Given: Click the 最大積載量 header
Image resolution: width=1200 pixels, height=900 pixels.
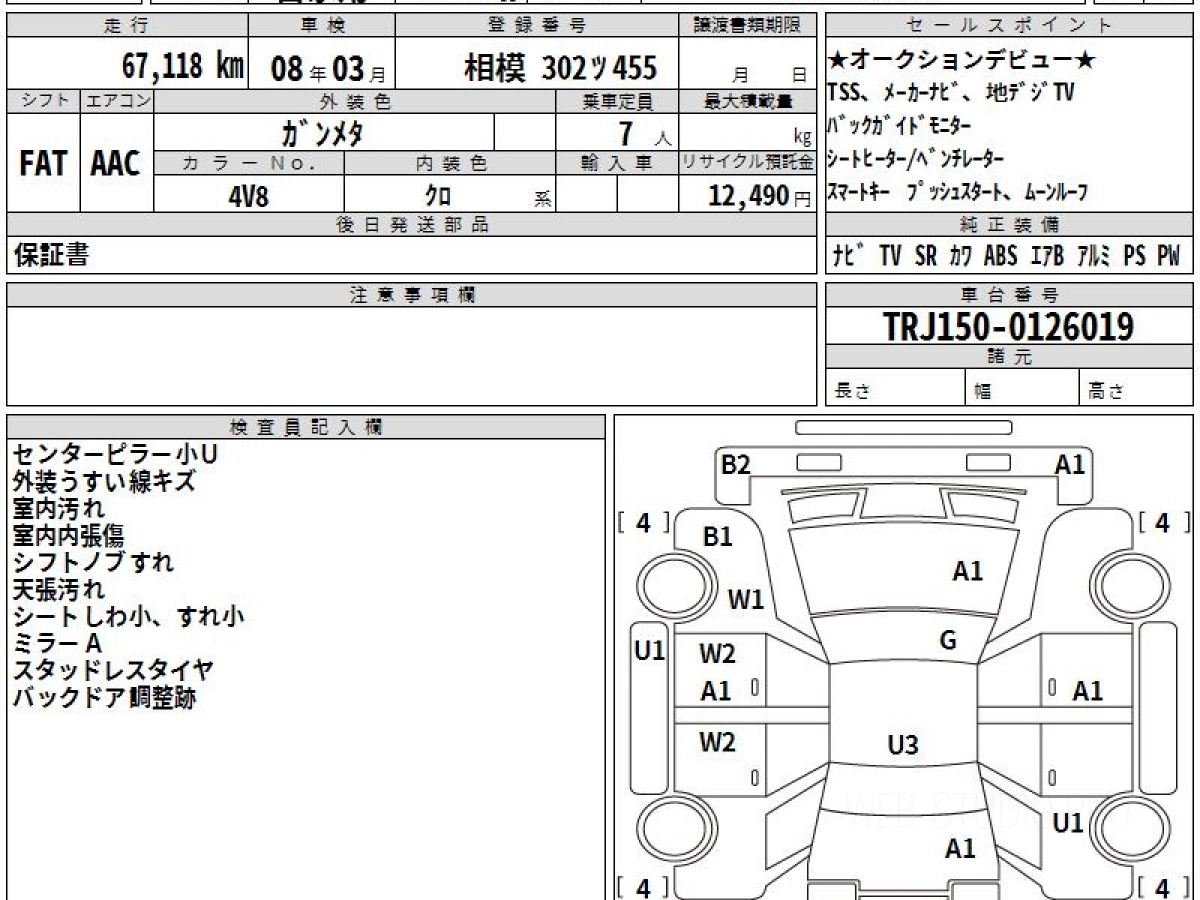Looking at the screenshot, I should click(x=747, y=101).
